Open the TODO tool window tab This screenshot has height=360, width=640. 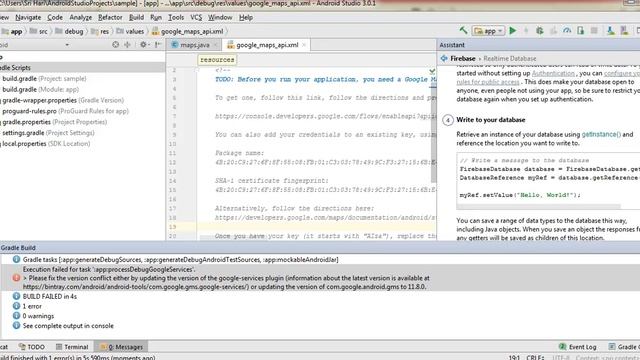(32, 347)
